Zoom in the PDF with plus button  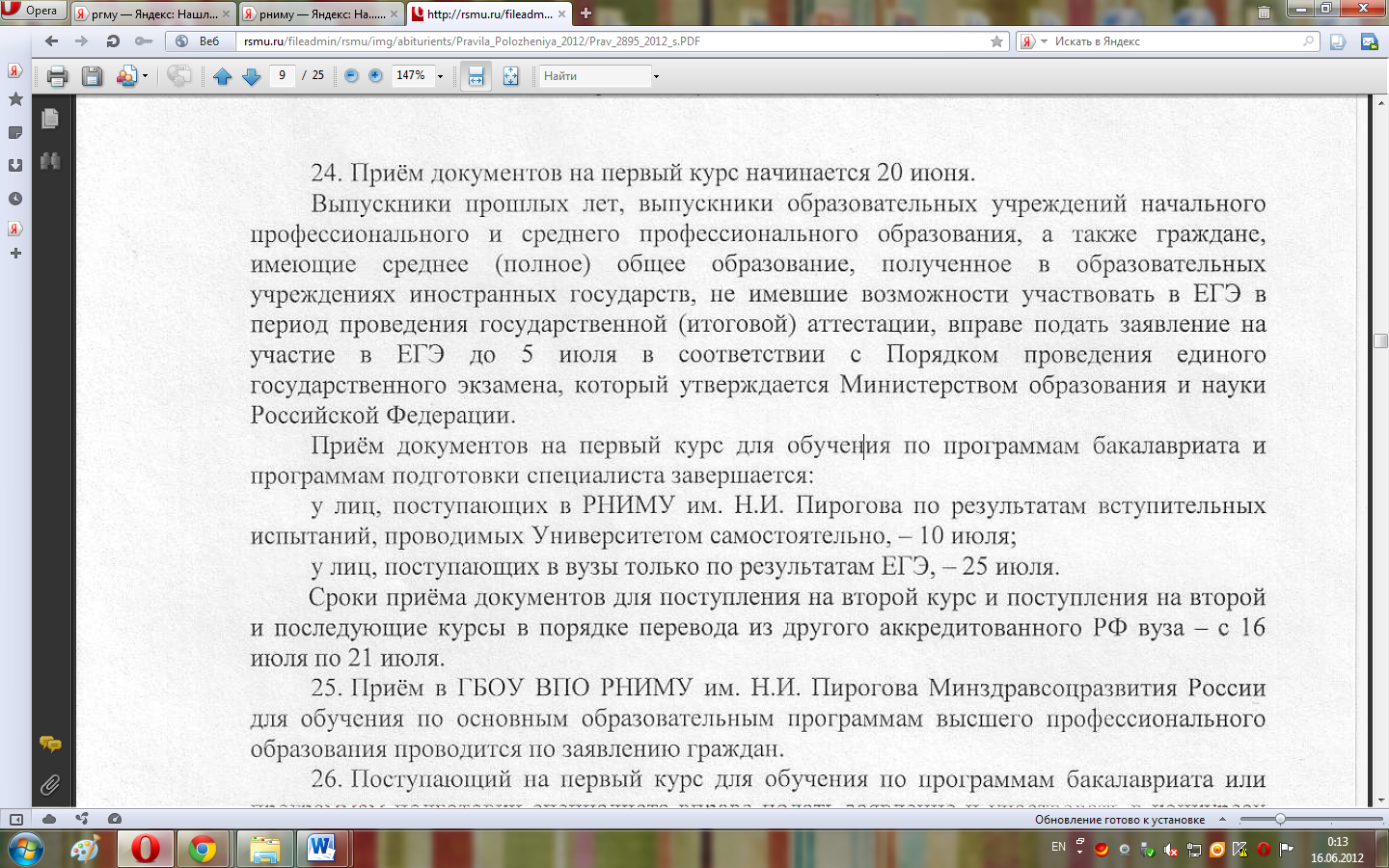[375, 76]
